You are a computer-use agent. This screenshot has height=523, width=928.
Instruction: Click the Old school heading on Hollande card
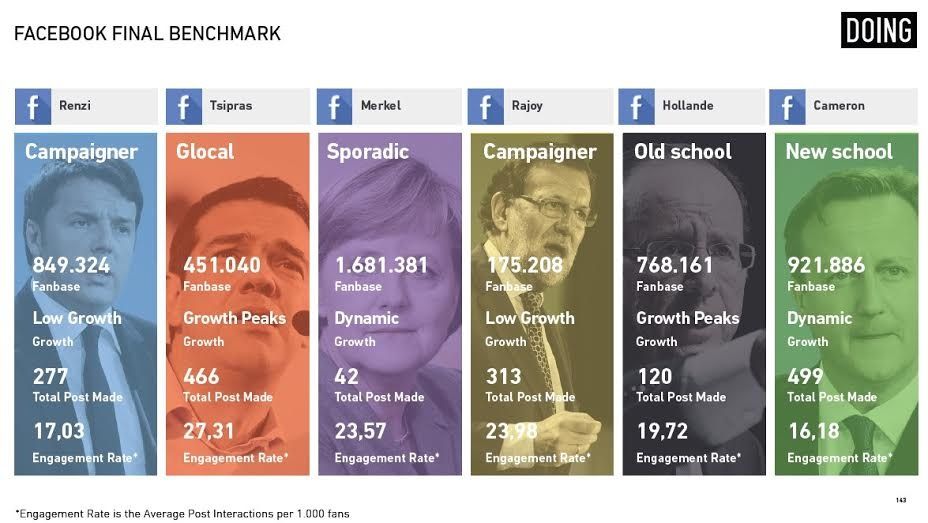tap(682, 151)
